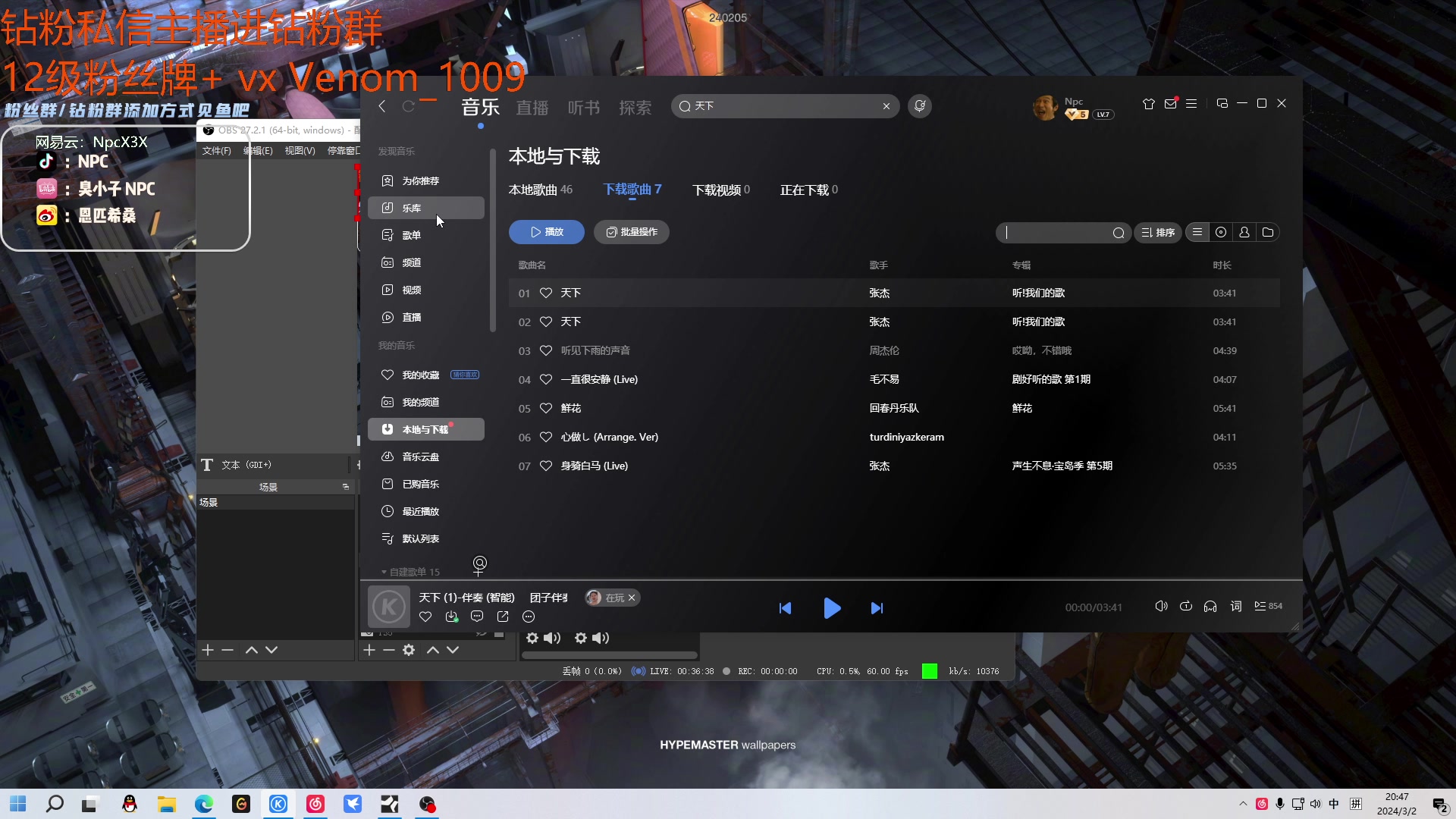Switch to the 听书 top tab
Screen dimensions: 1456x819
584,108
